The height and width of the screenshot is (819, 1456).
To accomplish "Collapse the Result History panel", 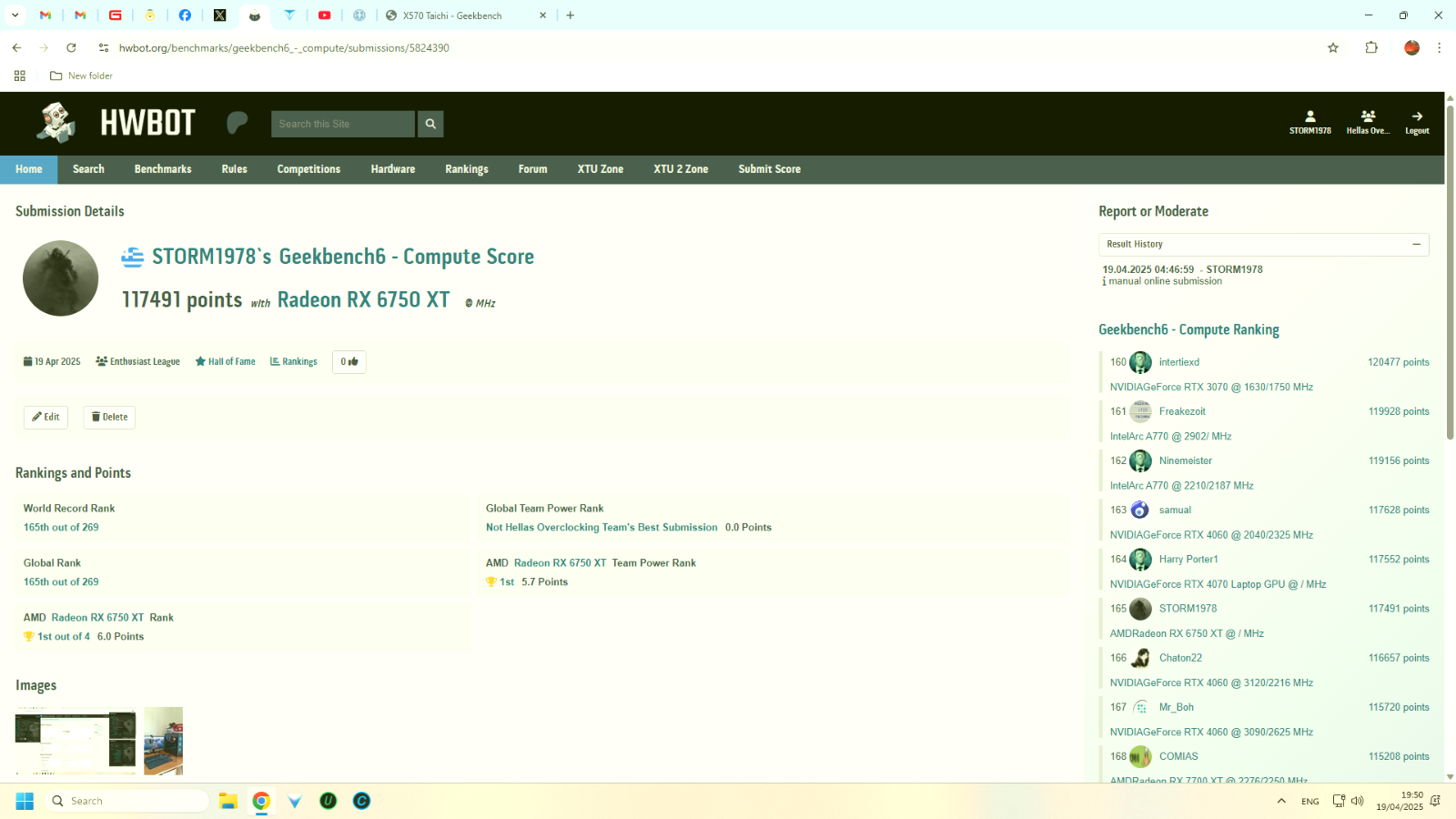I will tap(1416, 245).
